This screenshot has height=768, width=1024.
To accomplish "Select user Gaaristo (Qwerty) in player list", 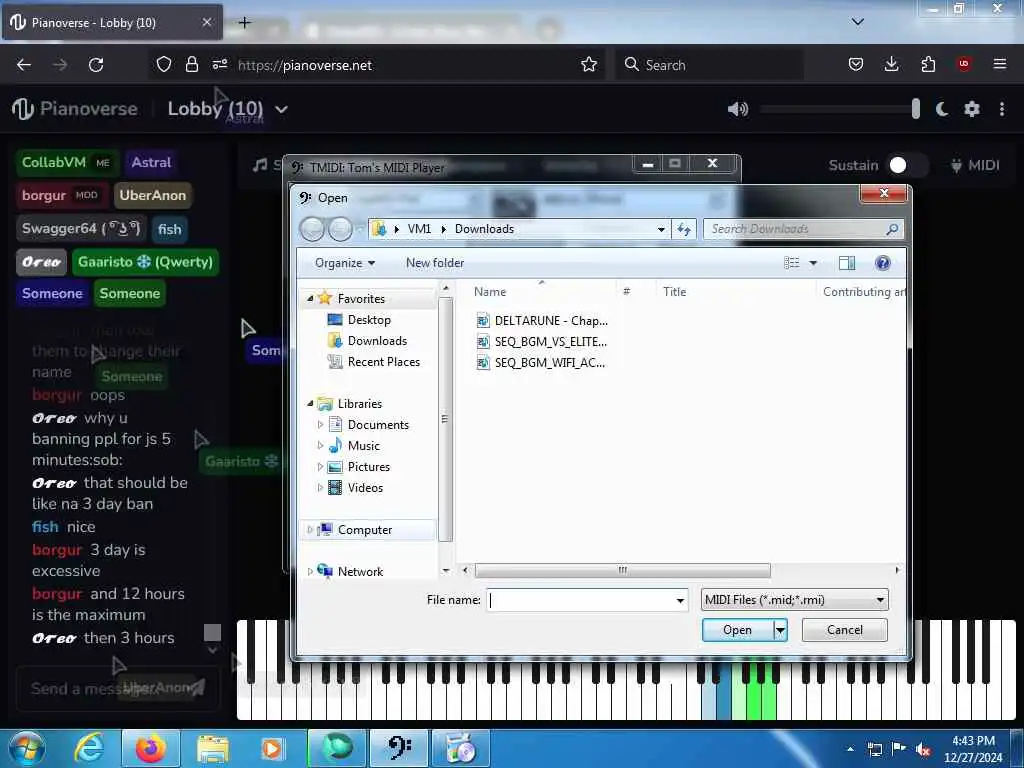I will point(145,262).
